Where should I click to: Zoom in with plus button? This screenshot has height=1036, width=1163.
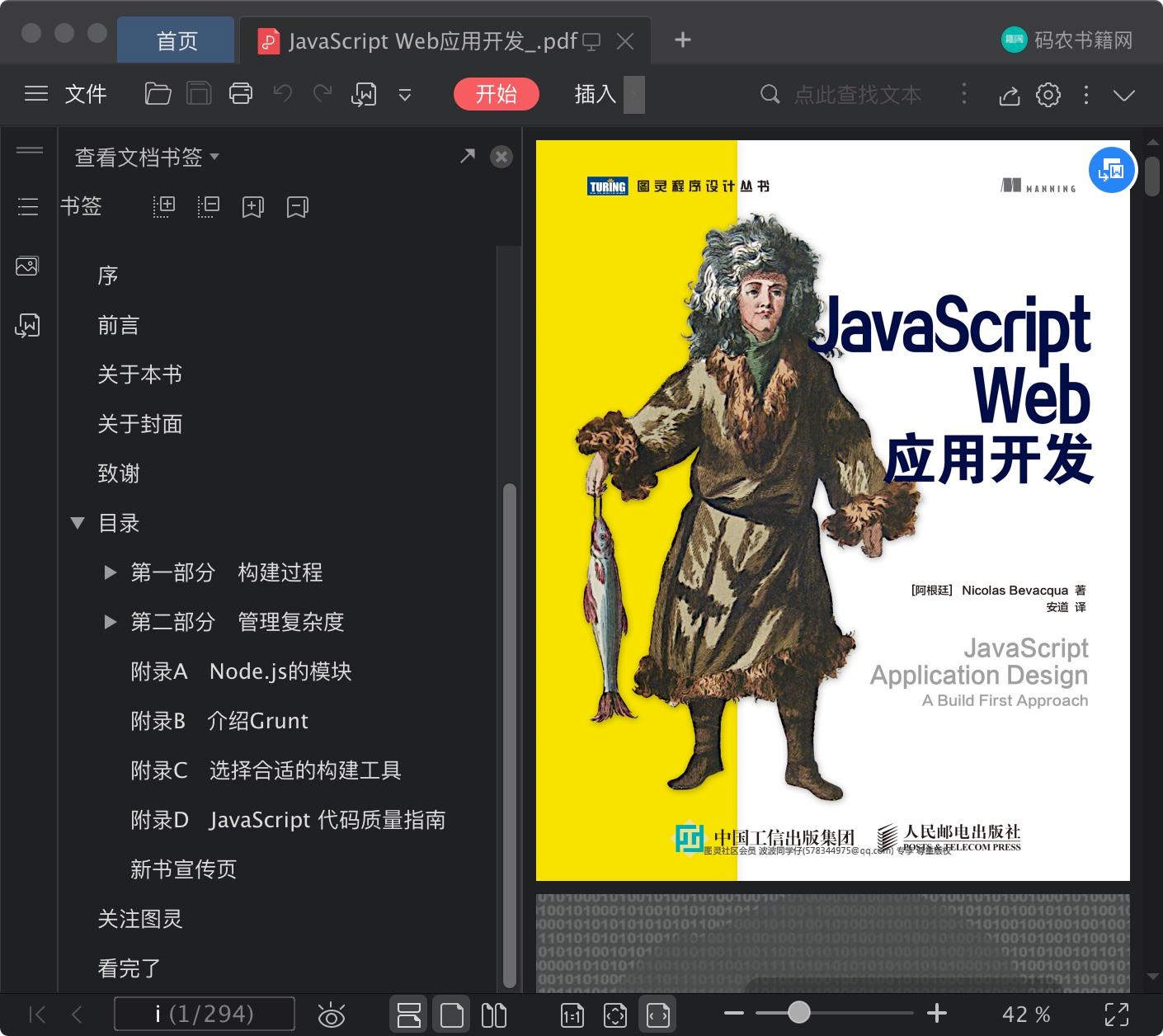point(936,1013)
